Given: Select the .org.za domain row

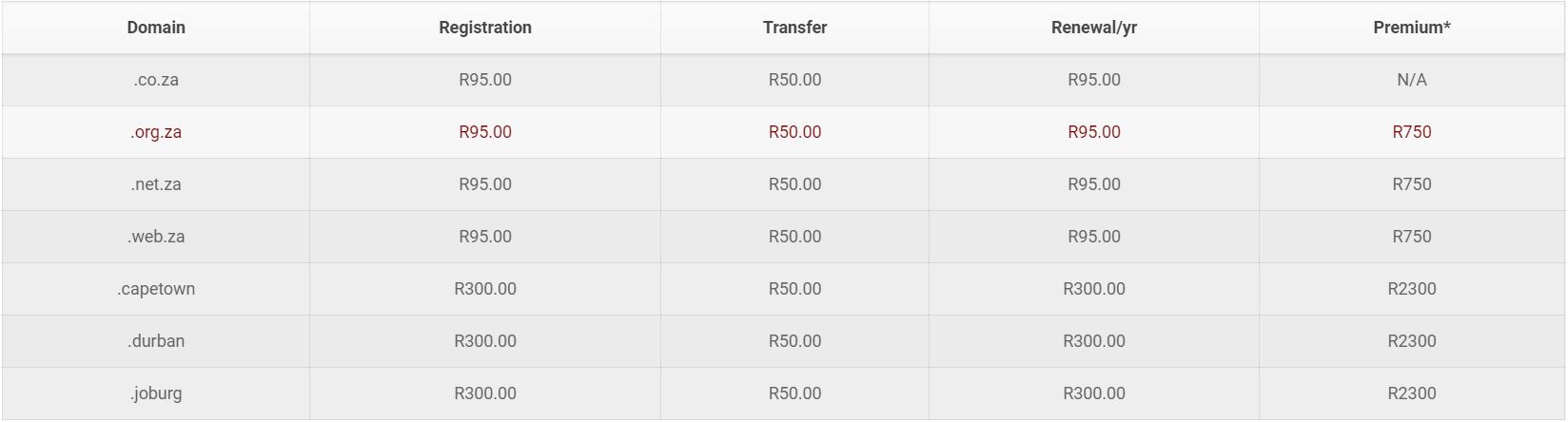Looking at the screenshot, I should [156, 132].
